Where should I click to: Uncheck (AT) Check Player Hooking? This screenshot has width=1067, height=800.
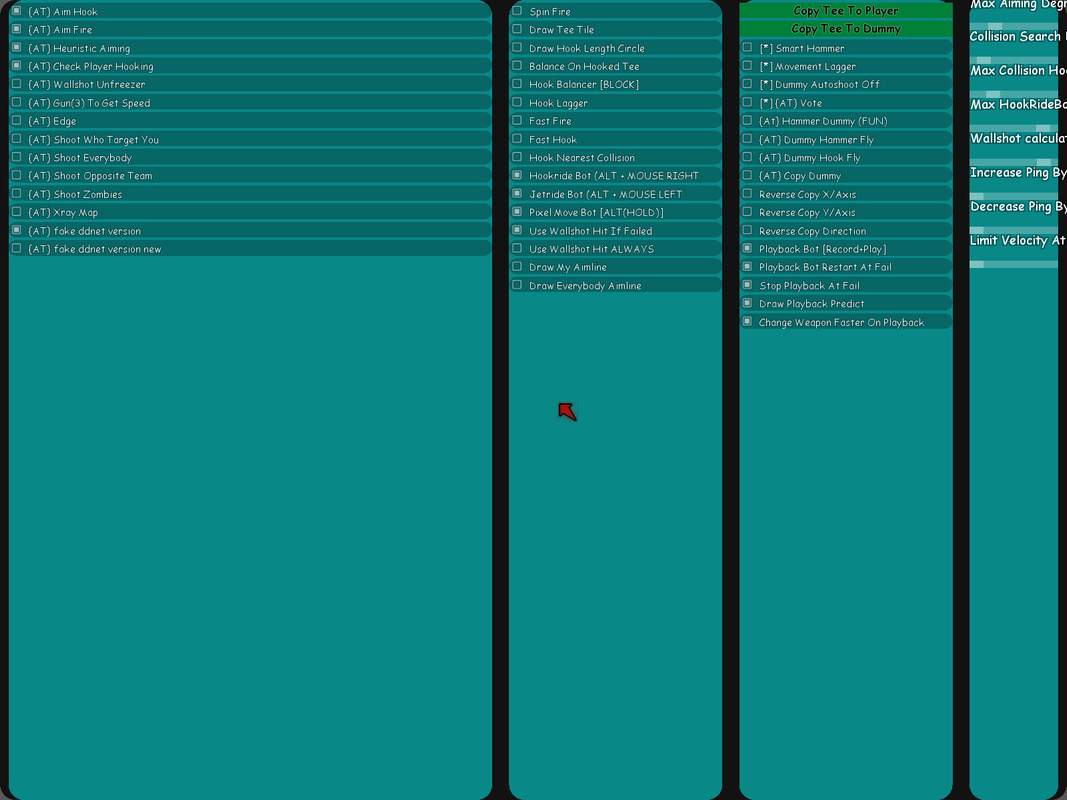point(16,66)
